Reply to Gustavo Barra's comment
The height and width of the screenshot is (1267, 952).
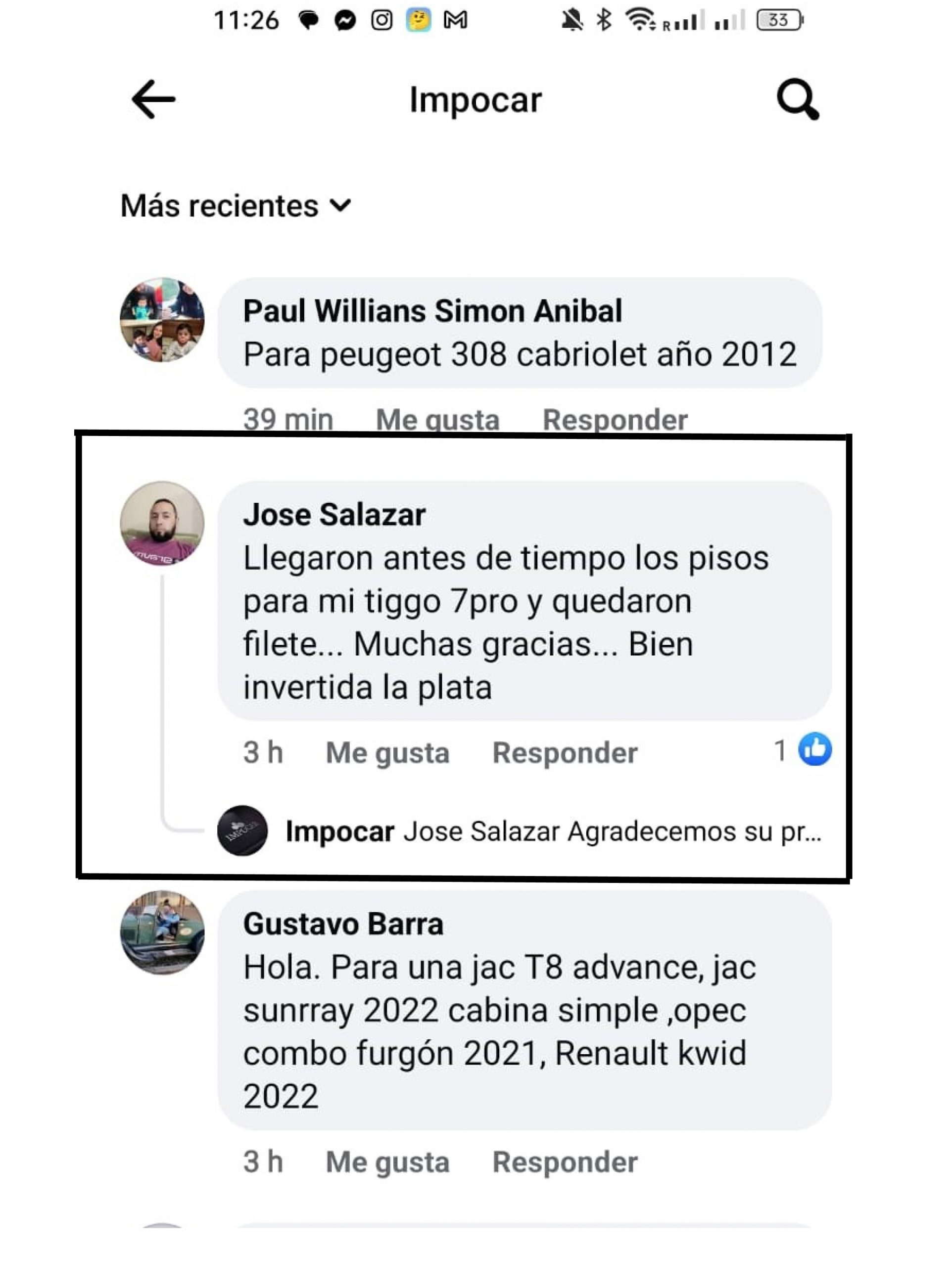coord(566,1162)
